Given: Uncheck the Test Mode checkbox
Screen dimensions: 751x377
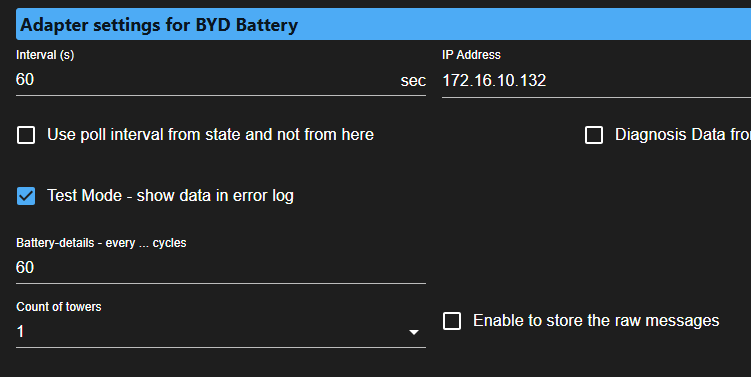Looking at the screenshot, I should (26, 196).
